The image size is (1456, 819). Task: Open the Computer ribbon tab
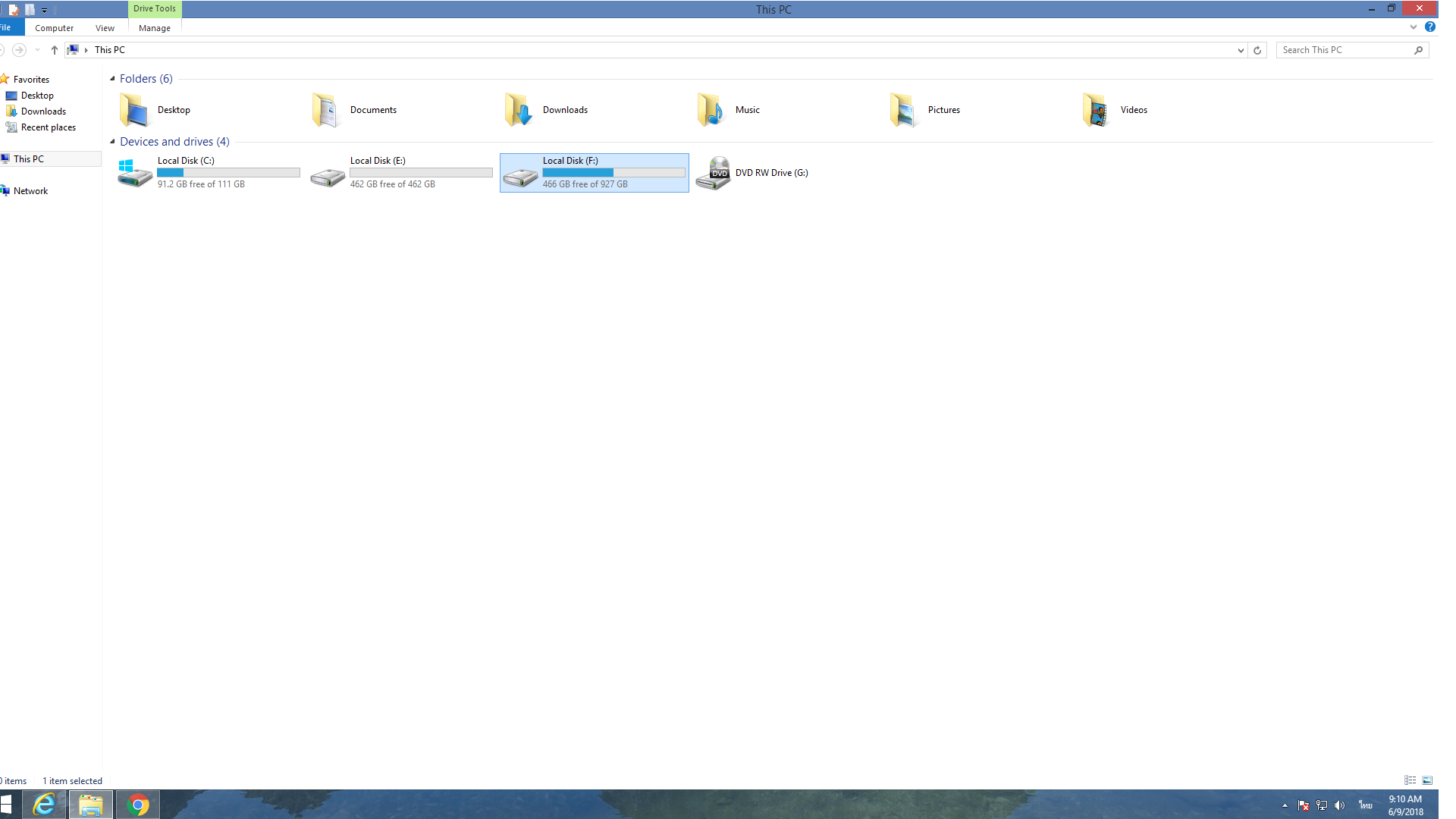tap(55, 28)
